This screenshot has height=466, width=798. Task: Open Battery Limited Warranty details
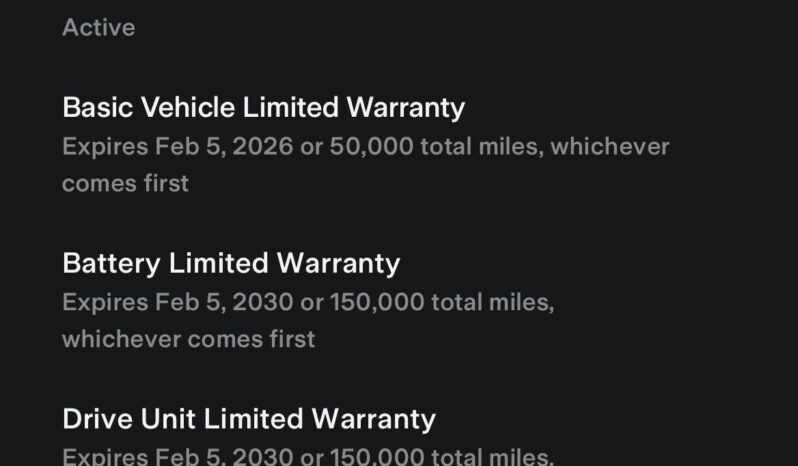pos(231,264)
